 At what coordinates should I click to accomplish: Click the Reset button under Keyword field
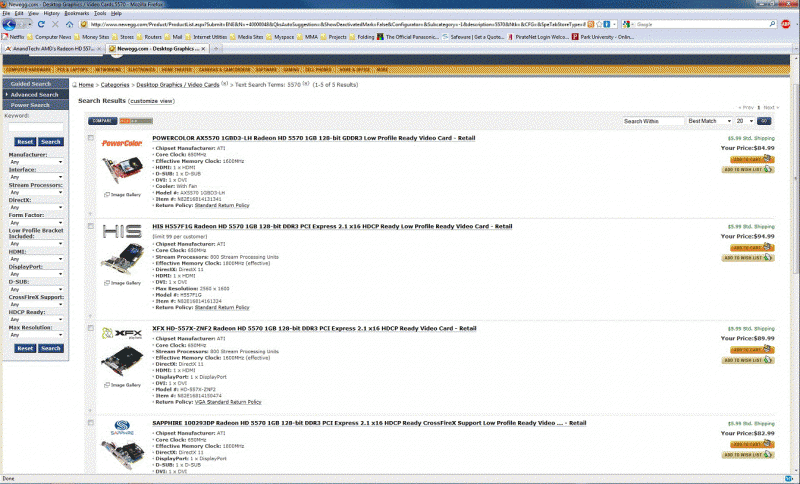(24, 142)
